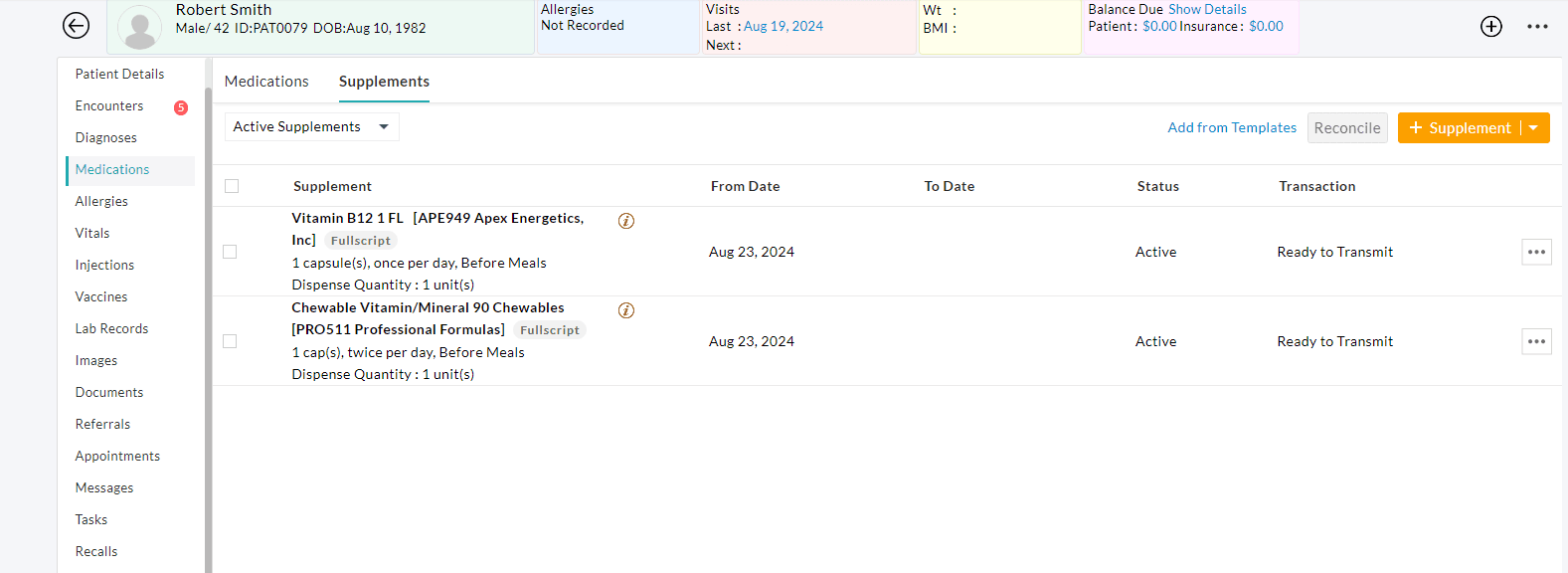
Task: Open the header three-dots more menu
Action: pos(1537,27)
